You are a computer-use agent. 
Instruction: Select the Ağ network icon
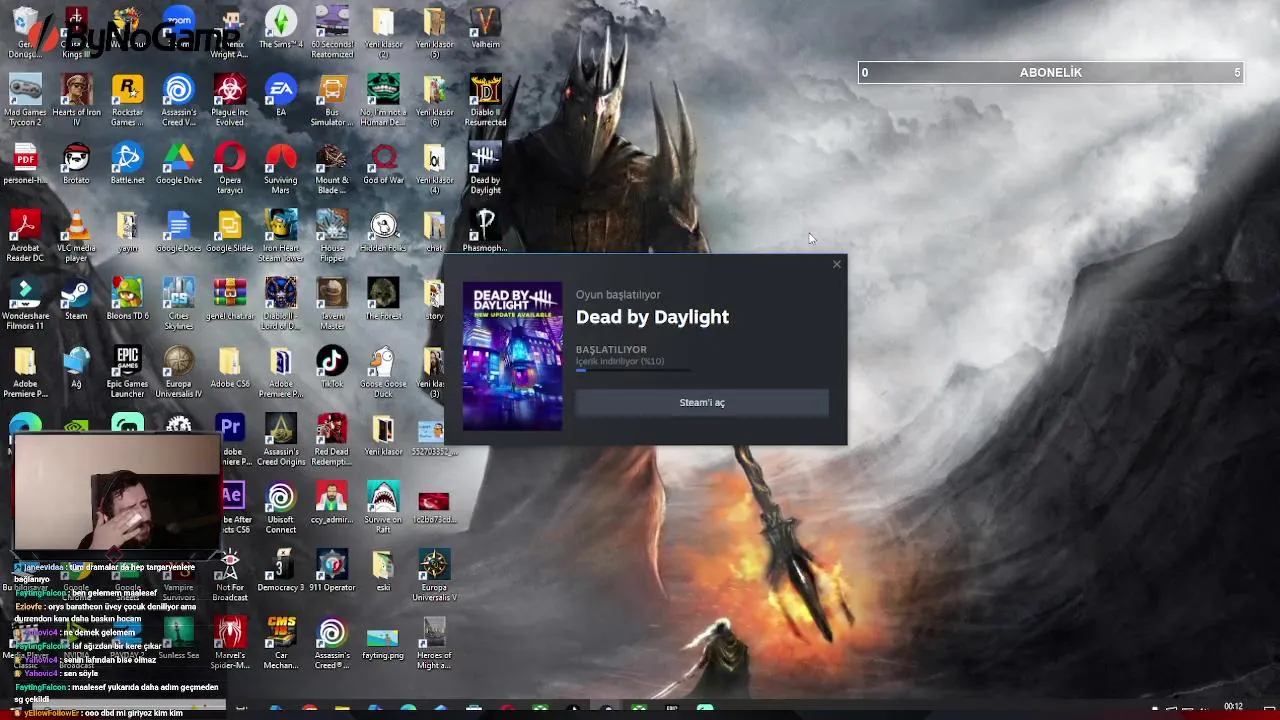pyautogui.click(x=76, y=368)
